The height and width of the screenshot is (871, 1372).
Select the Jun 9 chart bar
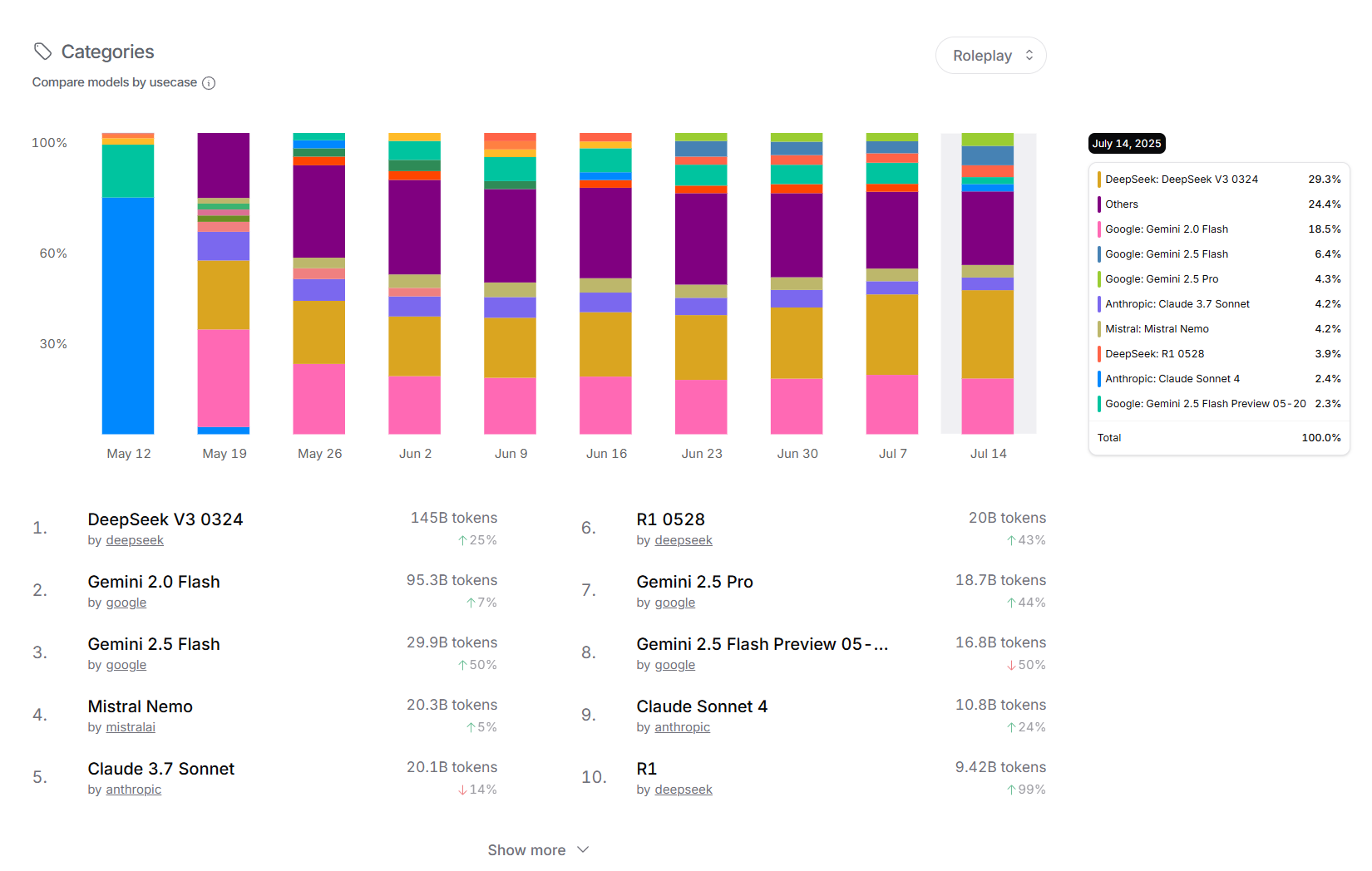(511, 283)
